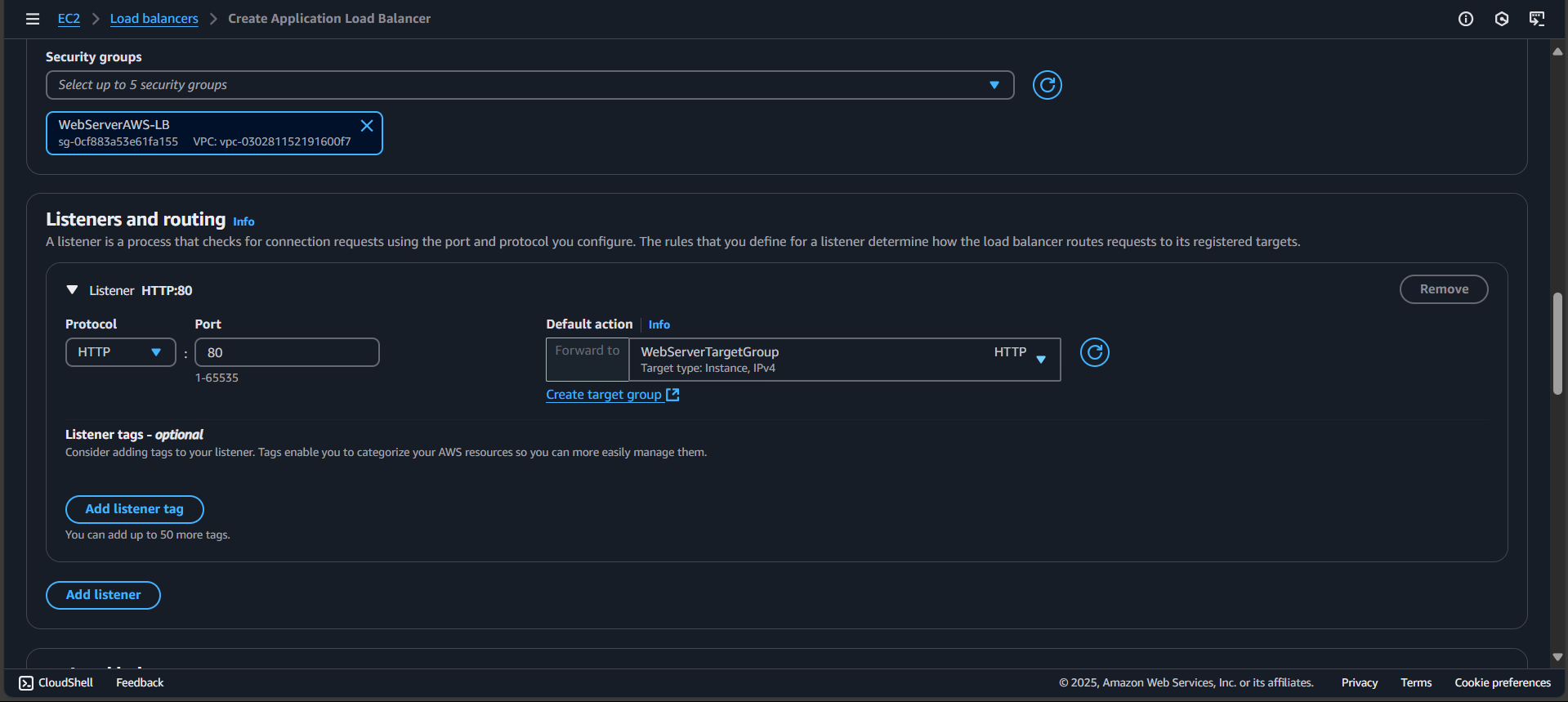Click the scrollbar up arrow

pos(1557,51)
